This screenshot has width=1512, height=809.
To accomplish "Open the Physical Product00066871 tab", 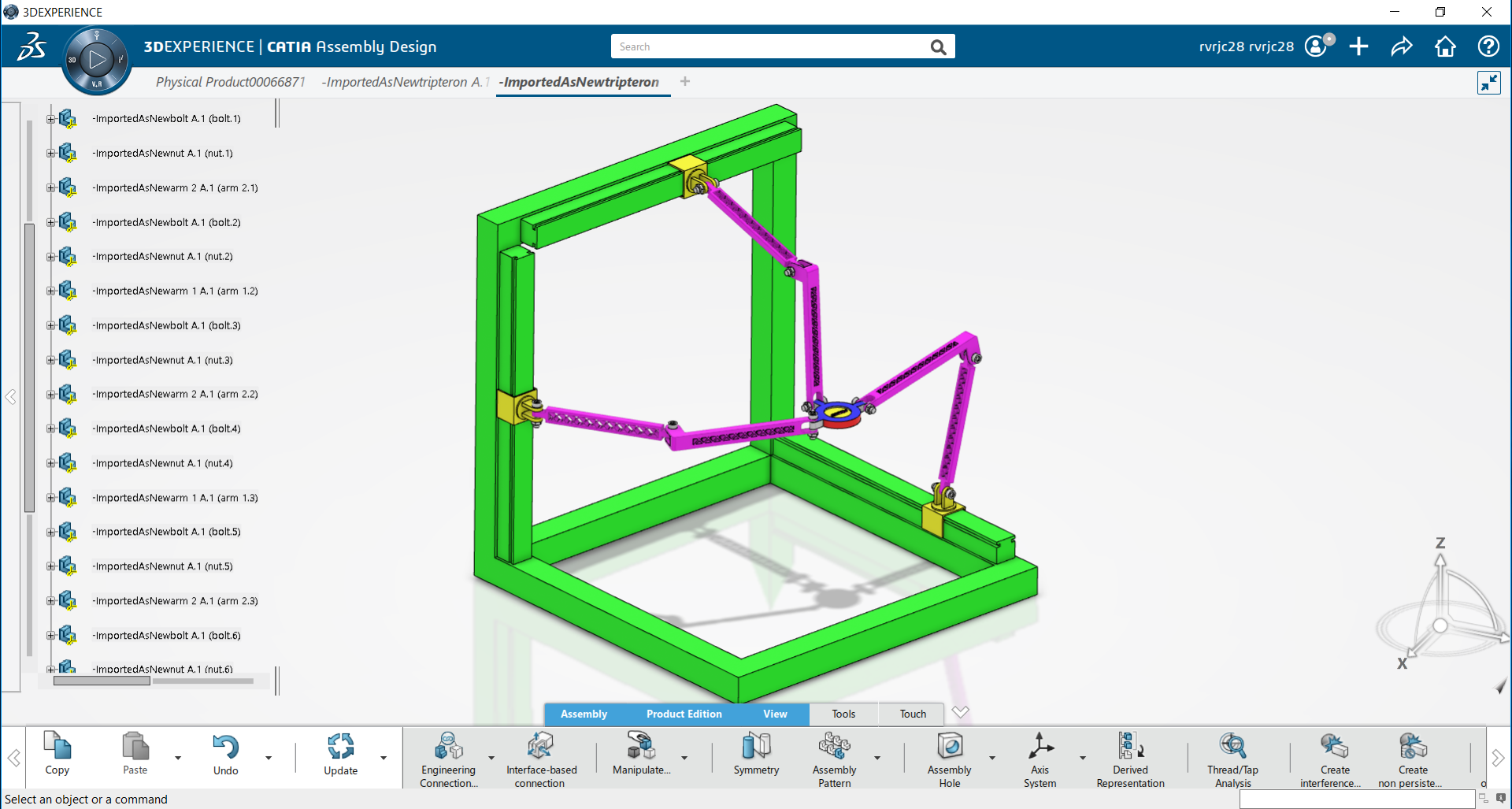I will point(230,82).
